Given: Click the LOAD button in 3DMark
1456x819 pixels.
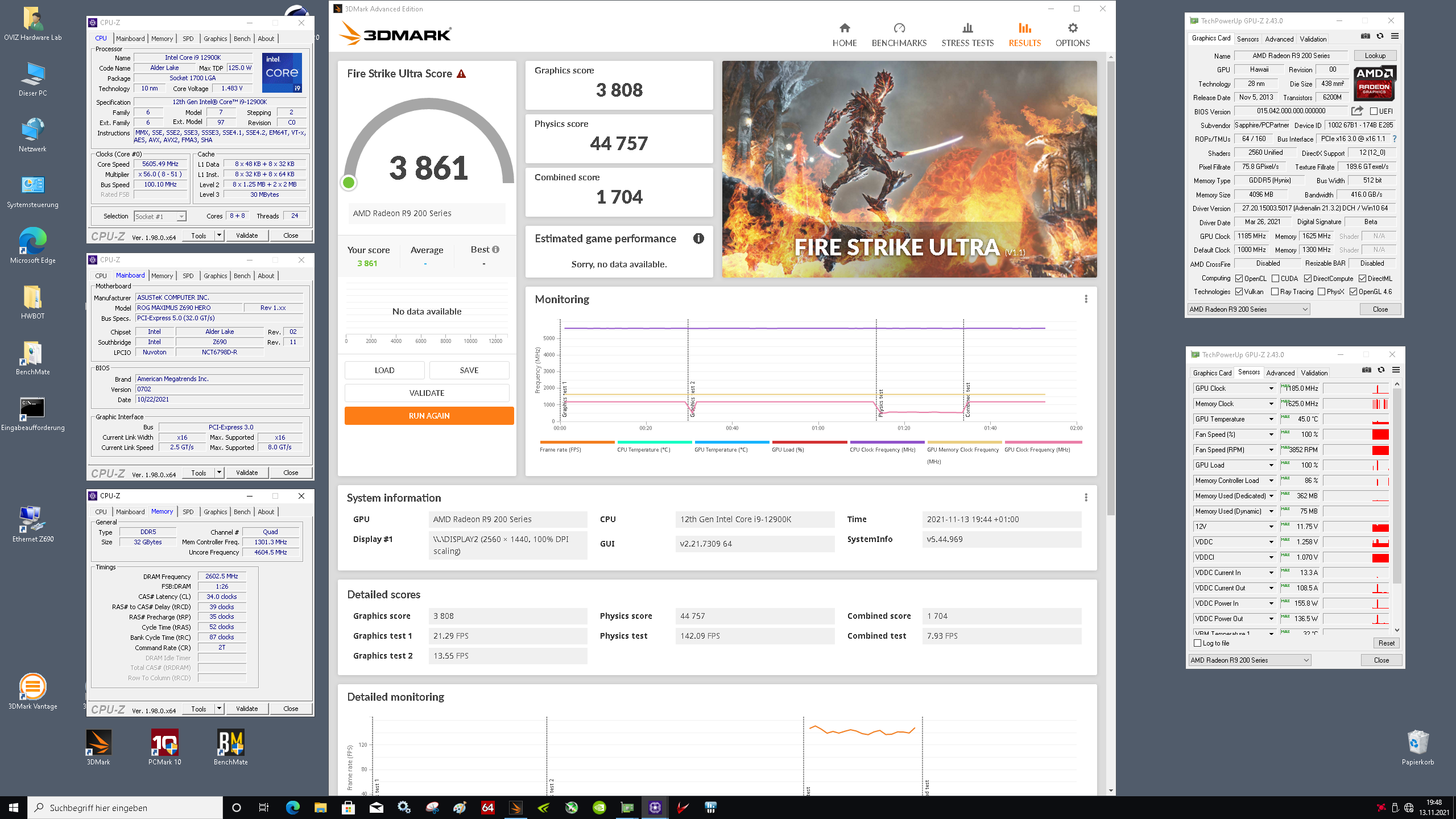Looking at the screenshot, I should [x=384, y=370].
